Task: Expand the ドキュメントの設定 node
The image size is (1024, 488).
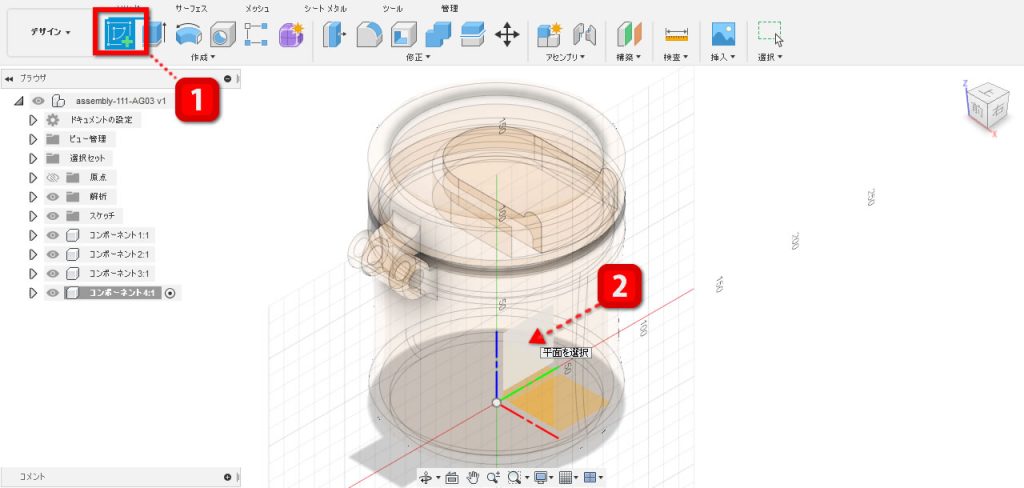Action: pyautogui.click(x=33, y=120)
